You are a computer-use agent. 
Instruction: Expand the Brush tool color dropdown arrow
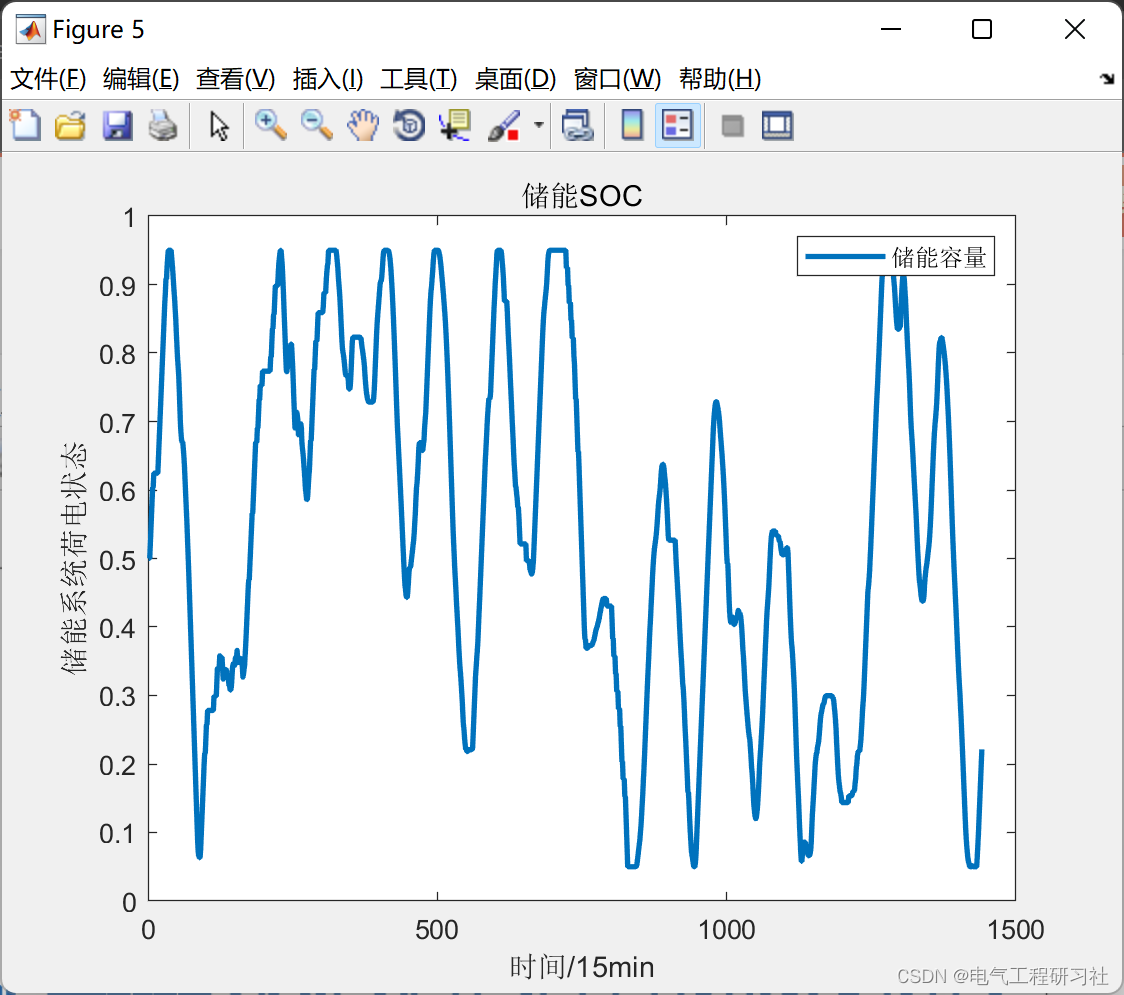click(539, 125)
